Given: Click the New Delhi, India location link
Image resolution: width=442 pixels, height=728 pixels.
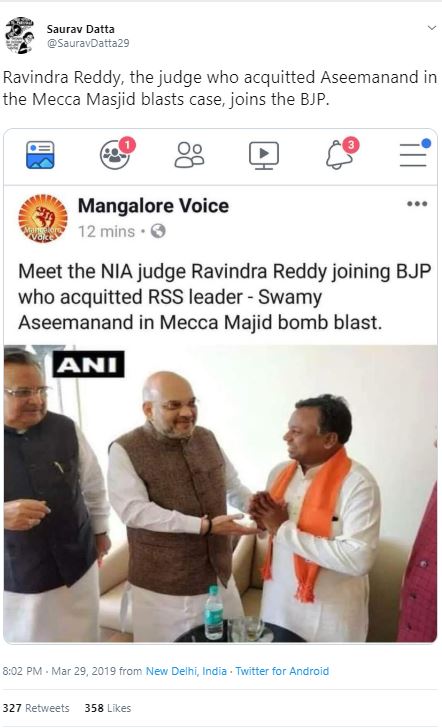Looking at the screenshot, I should (x=186, y=671).
